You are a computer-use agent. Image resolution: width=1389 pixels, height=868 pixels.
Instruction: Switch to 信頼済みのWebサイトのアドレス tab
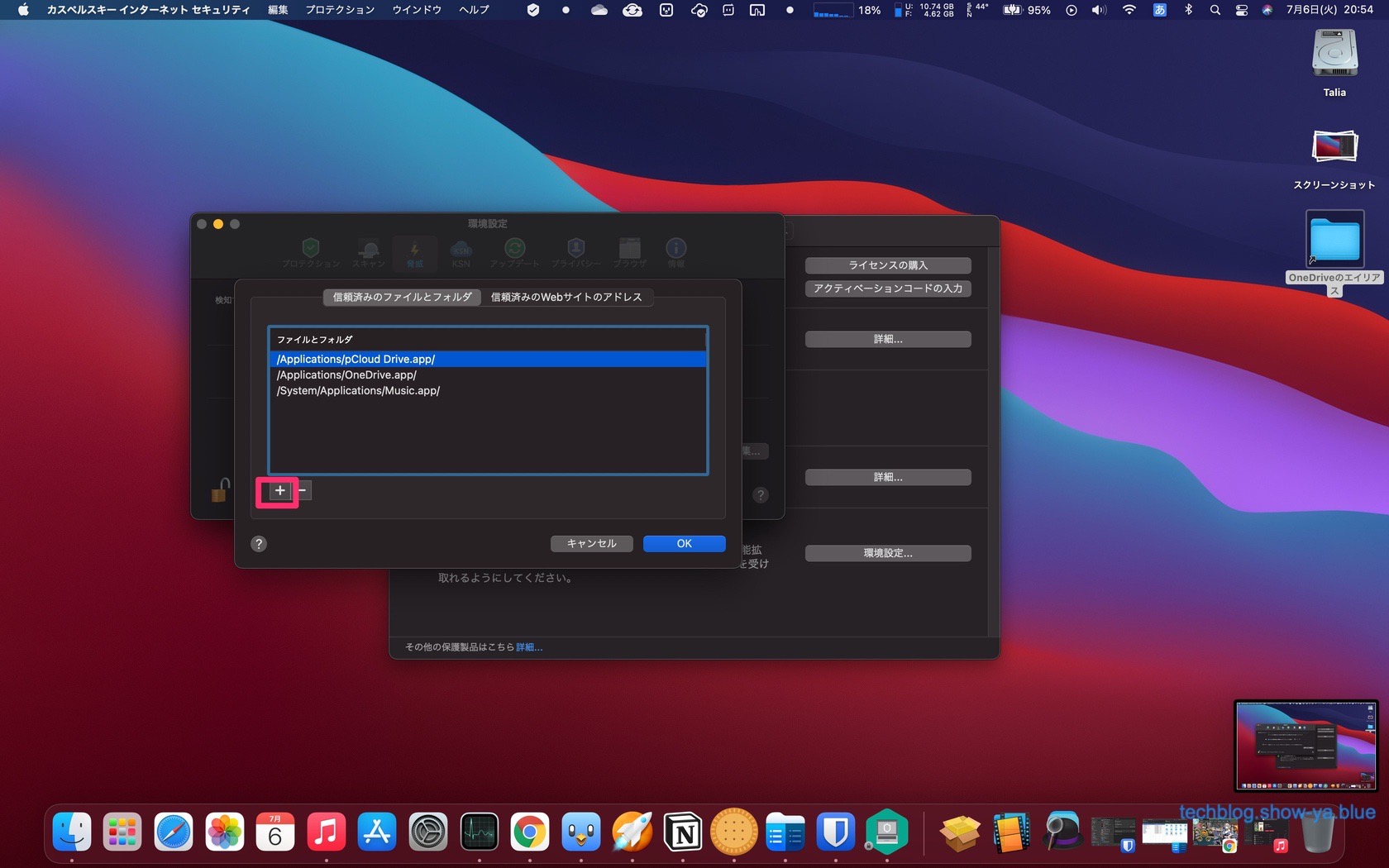[x=566, y=298]
